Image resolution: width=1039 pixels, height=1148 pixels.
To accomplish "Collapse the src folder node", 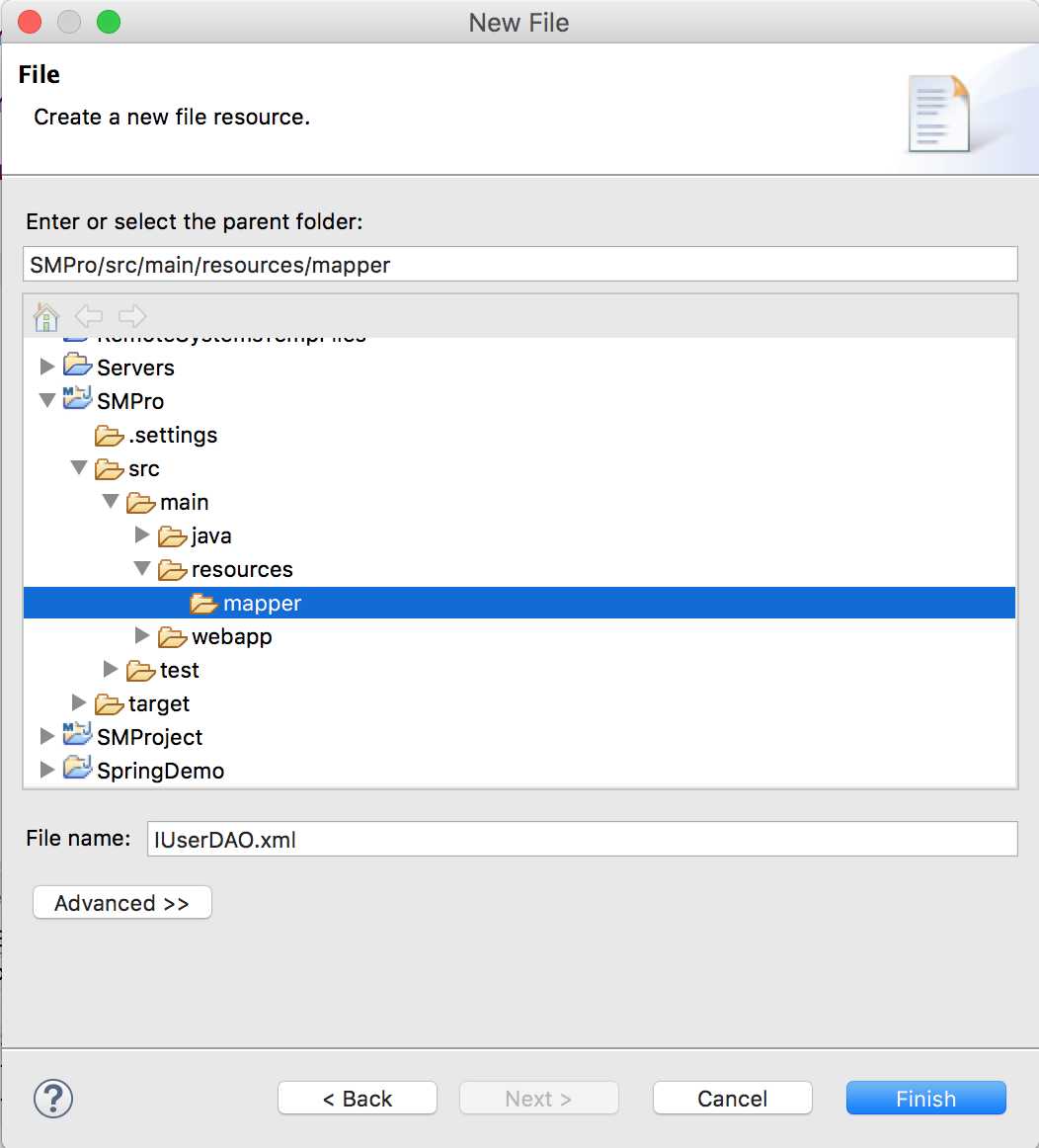I will pyautogui.click(x=79, y=468).
